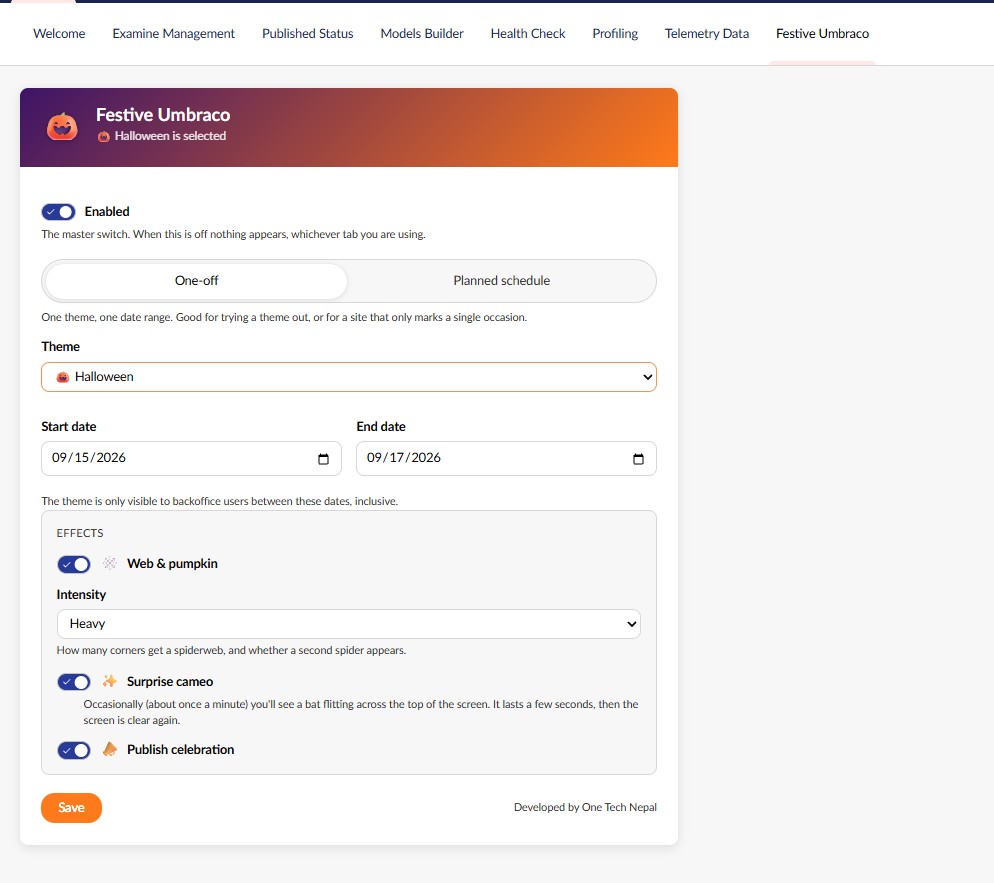
Task: Toggle the Web & pumpkin effect switch
Action: 74,564
